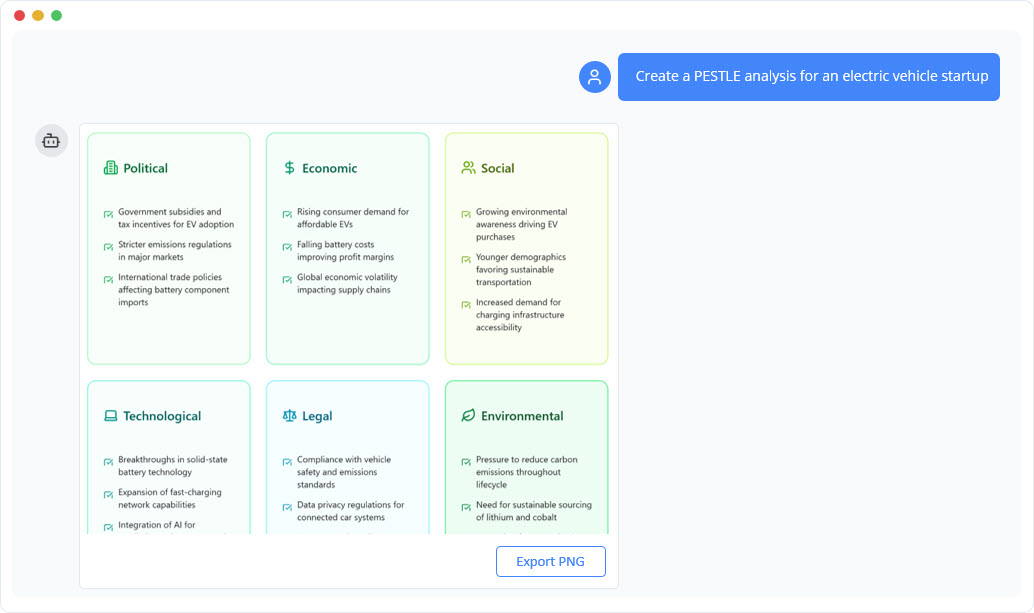This screenshot has width=1034, height=613.
Task: Toggle the Pressure to reduce carbon checkbox
Action: [x=466, y=461]
